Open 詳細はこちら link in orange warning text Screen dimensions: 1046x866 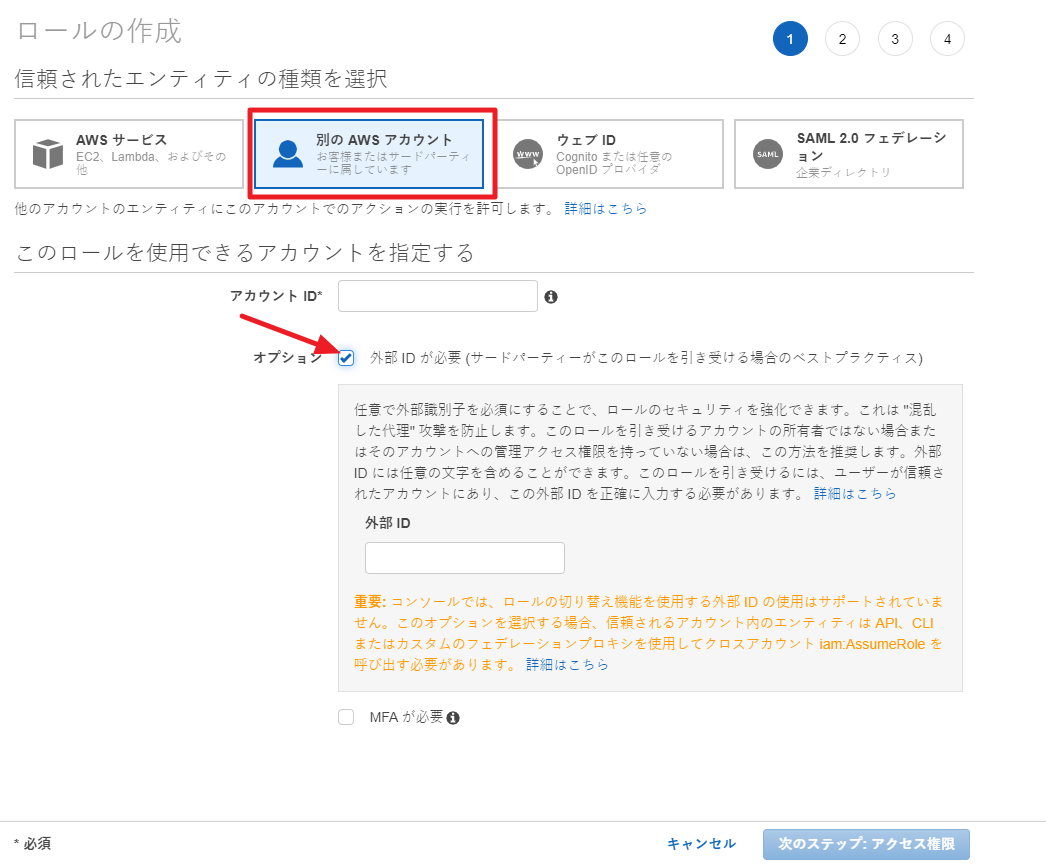coord(567,664)
